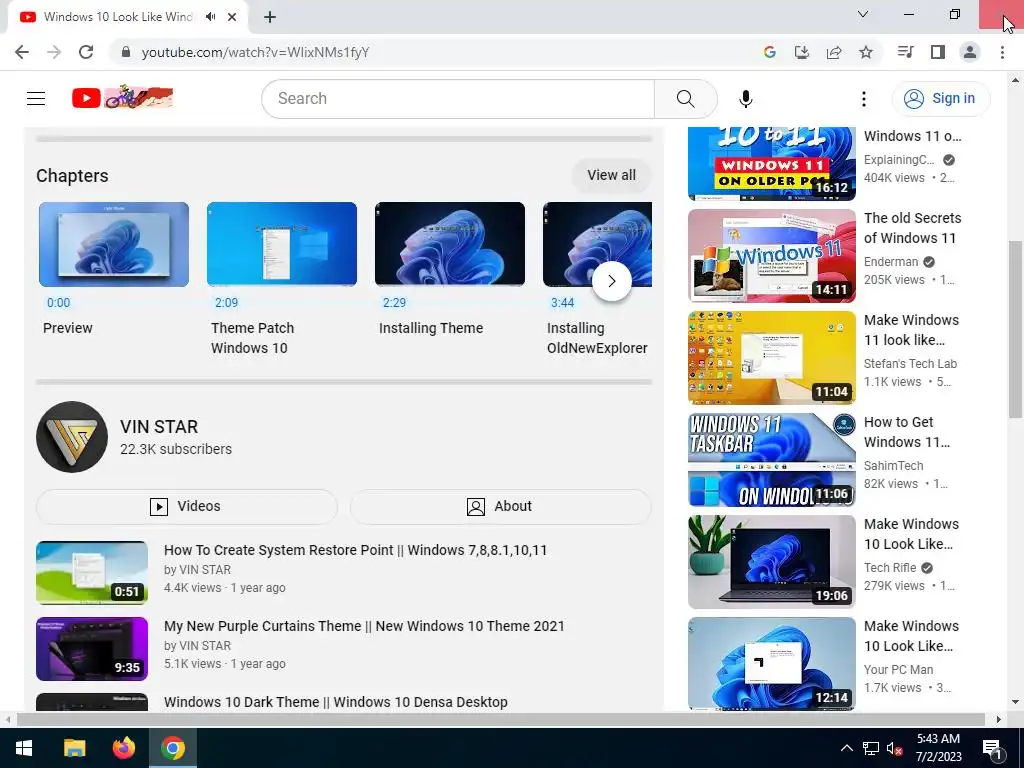Click the VIN STAR channel name
Viewport: 1024px width, 768px height.
(159, 426)
